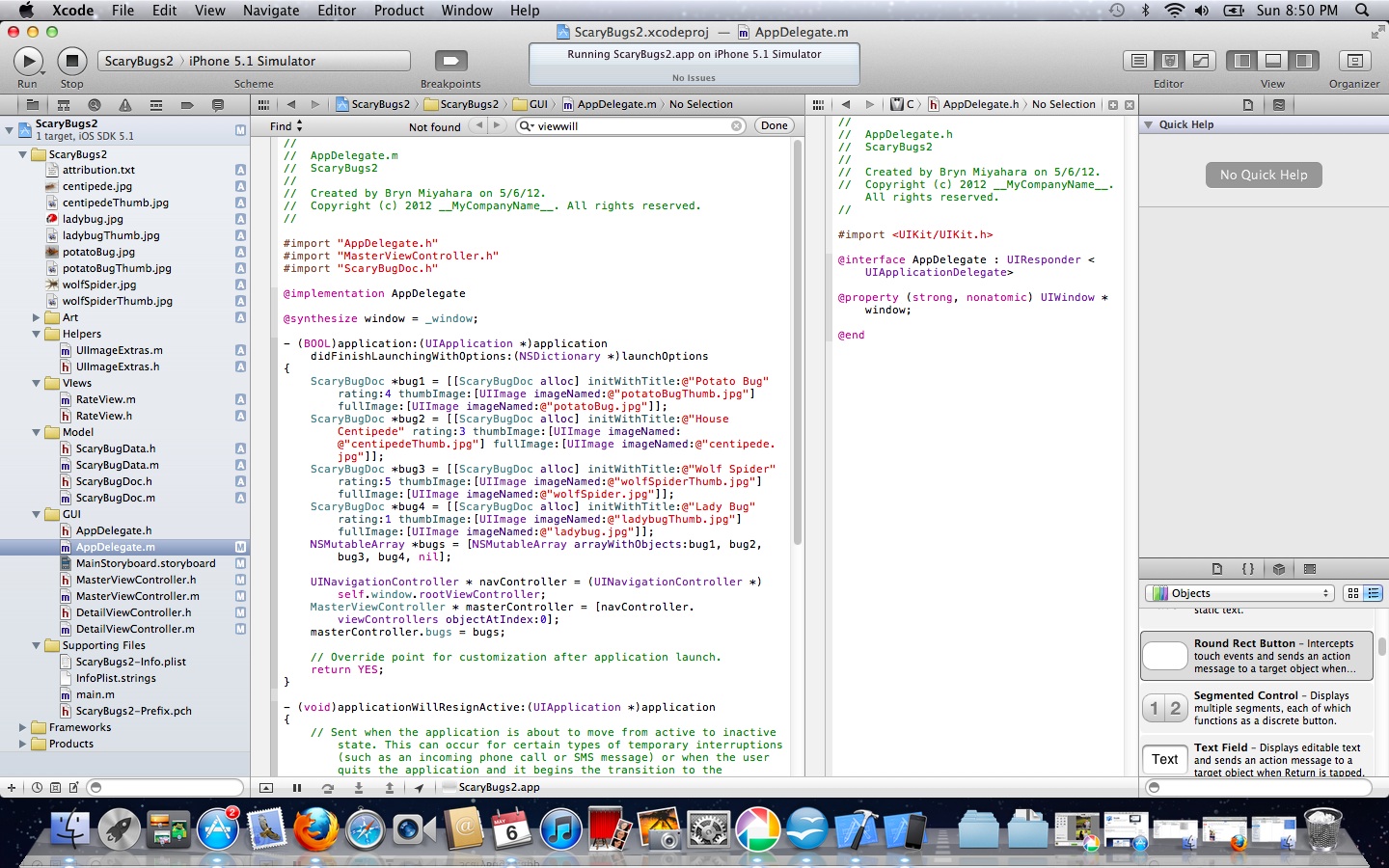Collapse the Helpers folder
The height and width of the screenshot is (868, 1389).
tap(37, 334)
